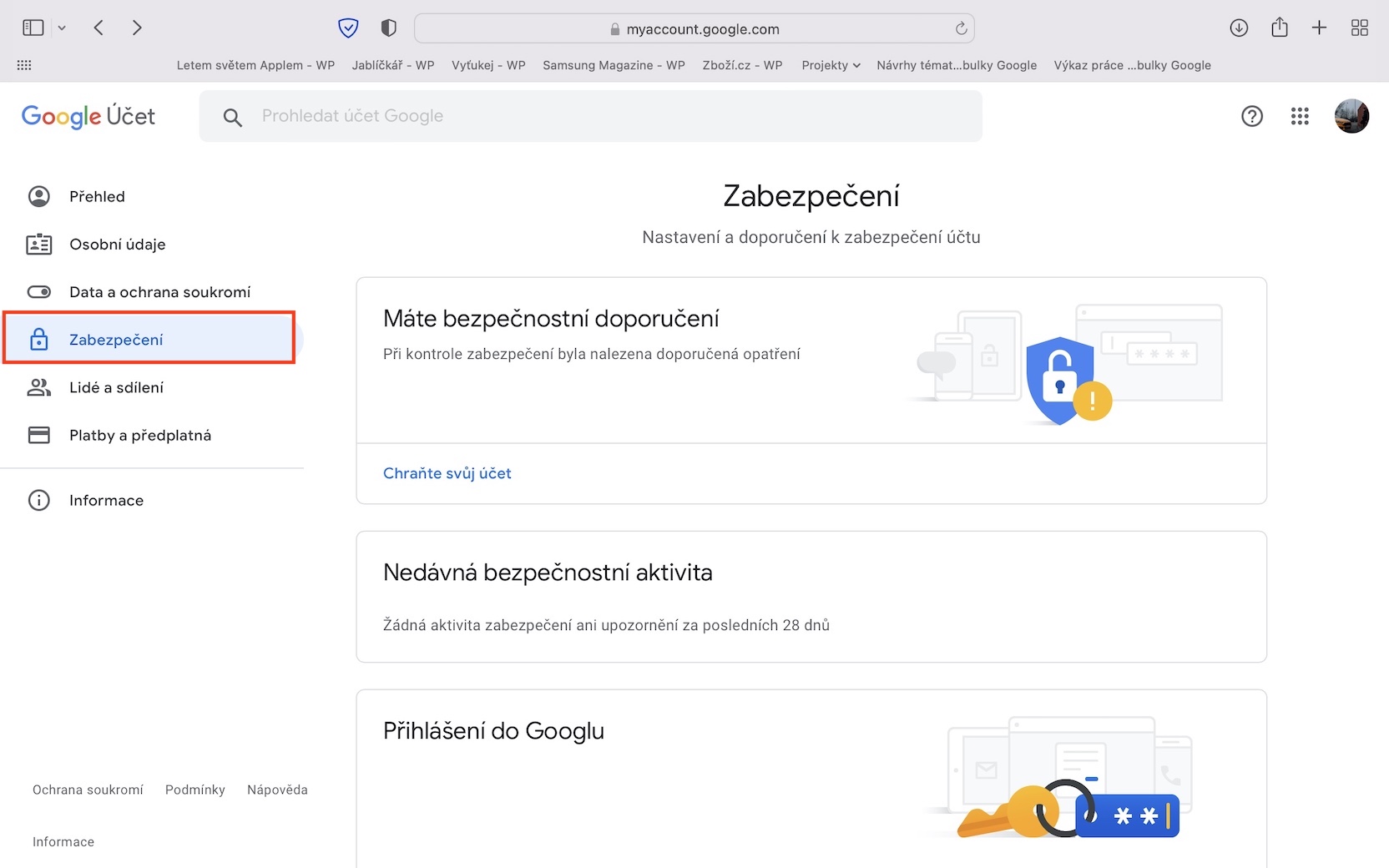Open a new Safari tab
This screenshot has height=868, width=1389.
pos(1319,28)
